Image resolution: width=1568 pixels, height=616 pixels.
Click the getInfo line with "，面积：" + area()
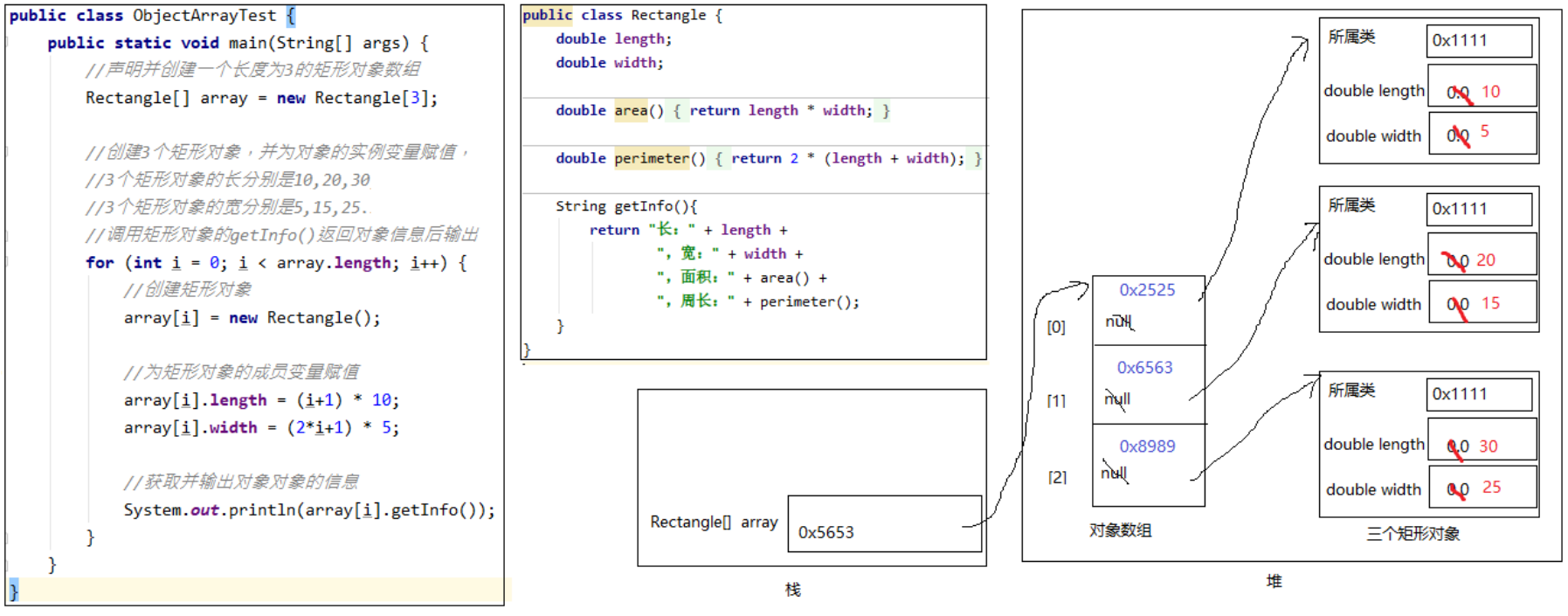pos(742,278)
